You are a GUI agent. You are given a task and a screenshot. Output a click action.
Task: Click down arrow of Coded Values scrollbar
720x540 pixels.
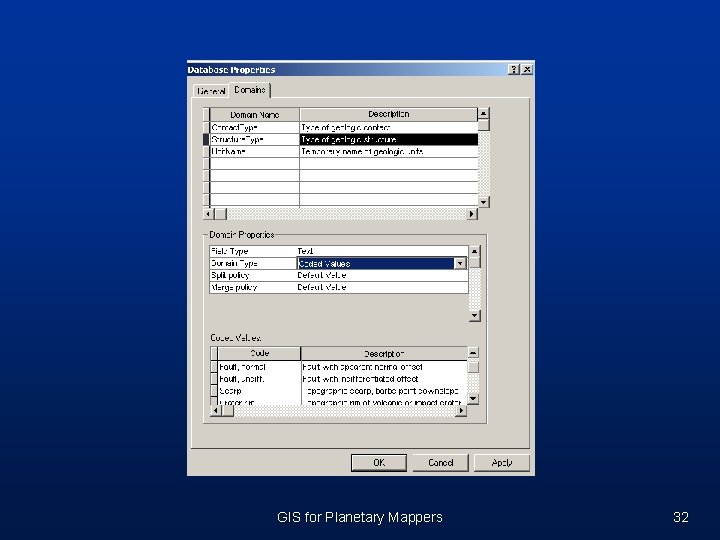coord(473,399)
